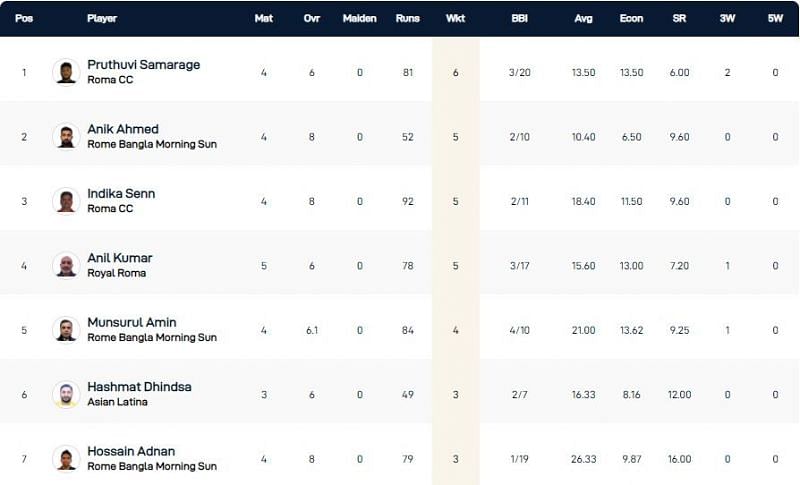The width and height of the screenshot is (800, 485).
Task: Click the SR column header
Action: [680, 18]
